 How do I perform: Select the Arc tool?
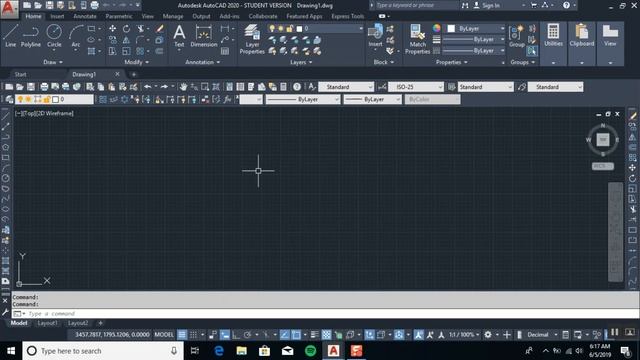[76, 36]
